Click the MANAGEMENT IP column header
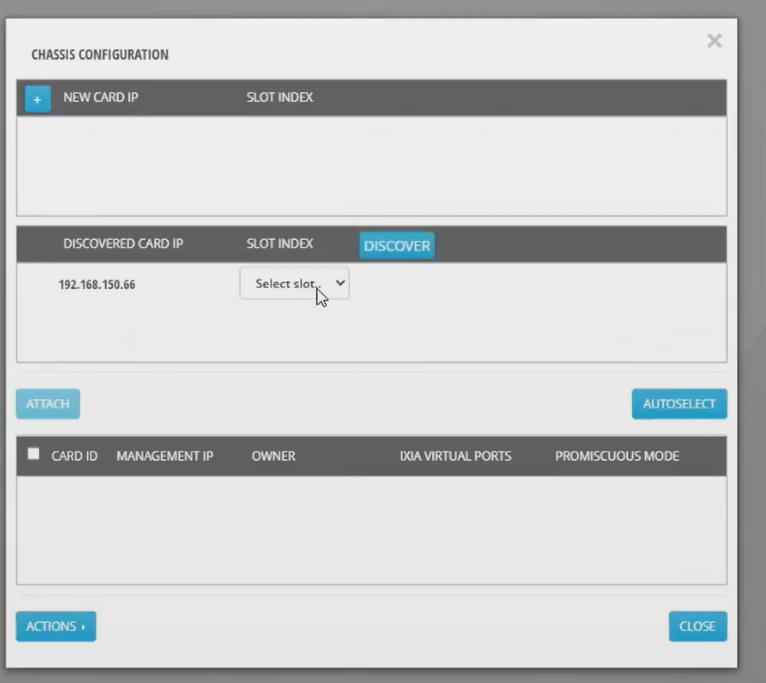 [165, 456]
